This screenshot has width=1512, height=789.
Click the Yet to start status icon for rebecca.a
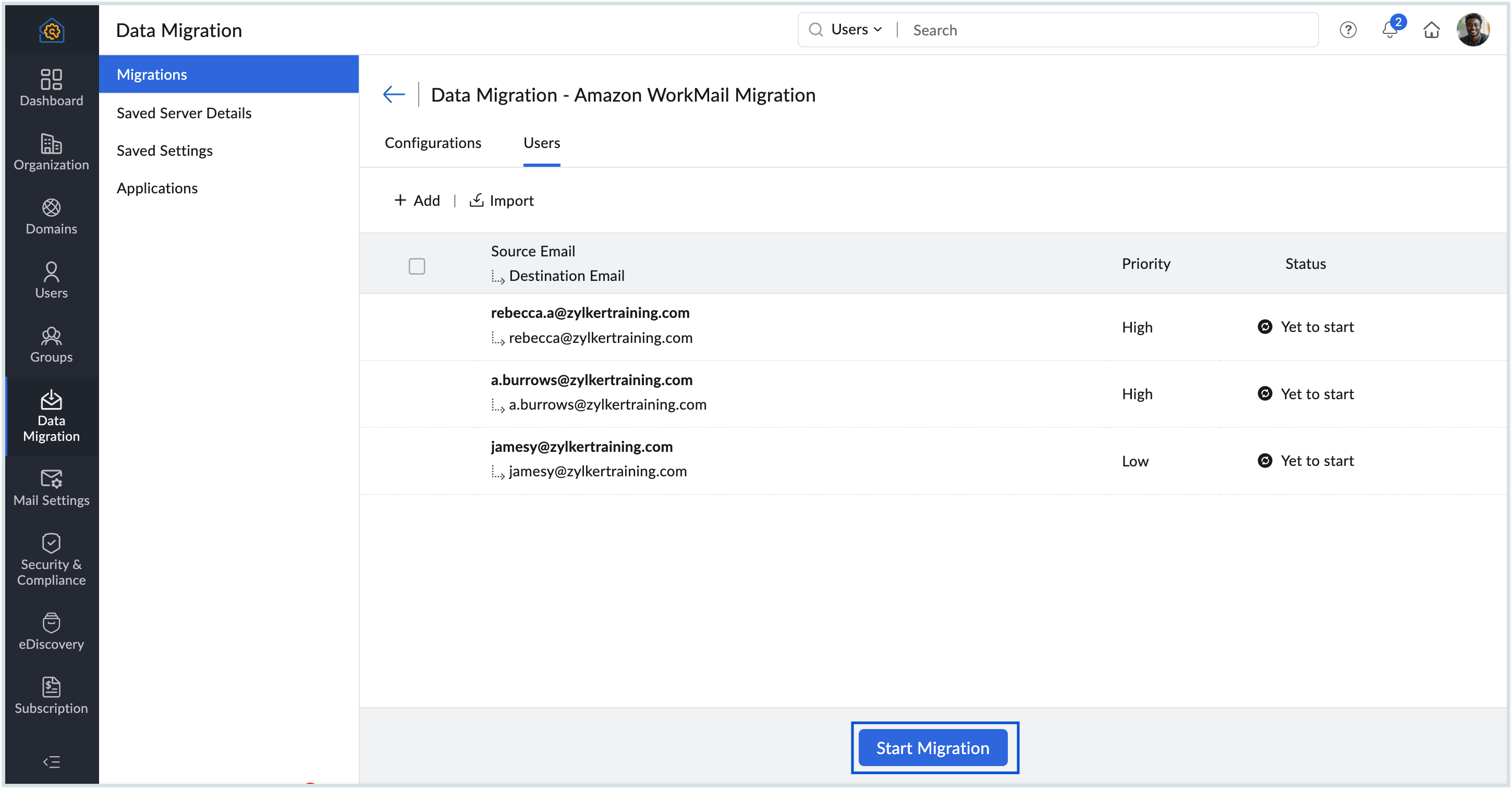[x=1265, y=327]
